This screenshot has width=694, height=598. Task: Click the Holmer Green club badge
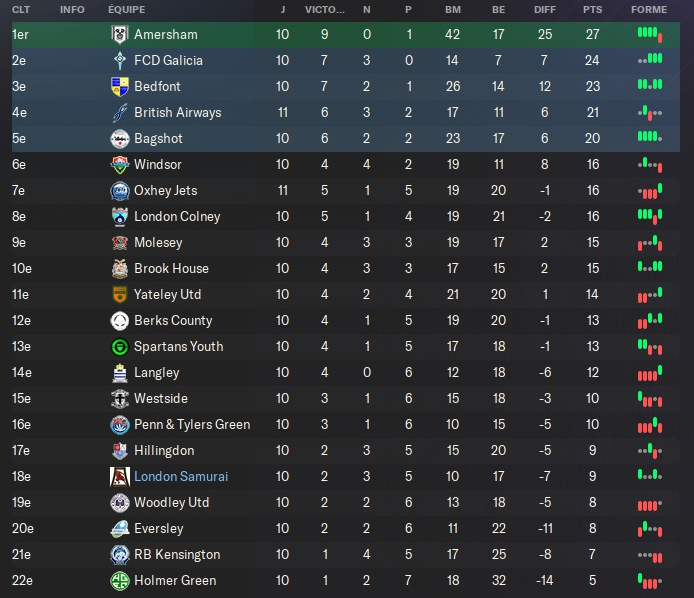(x=118, y=580)
